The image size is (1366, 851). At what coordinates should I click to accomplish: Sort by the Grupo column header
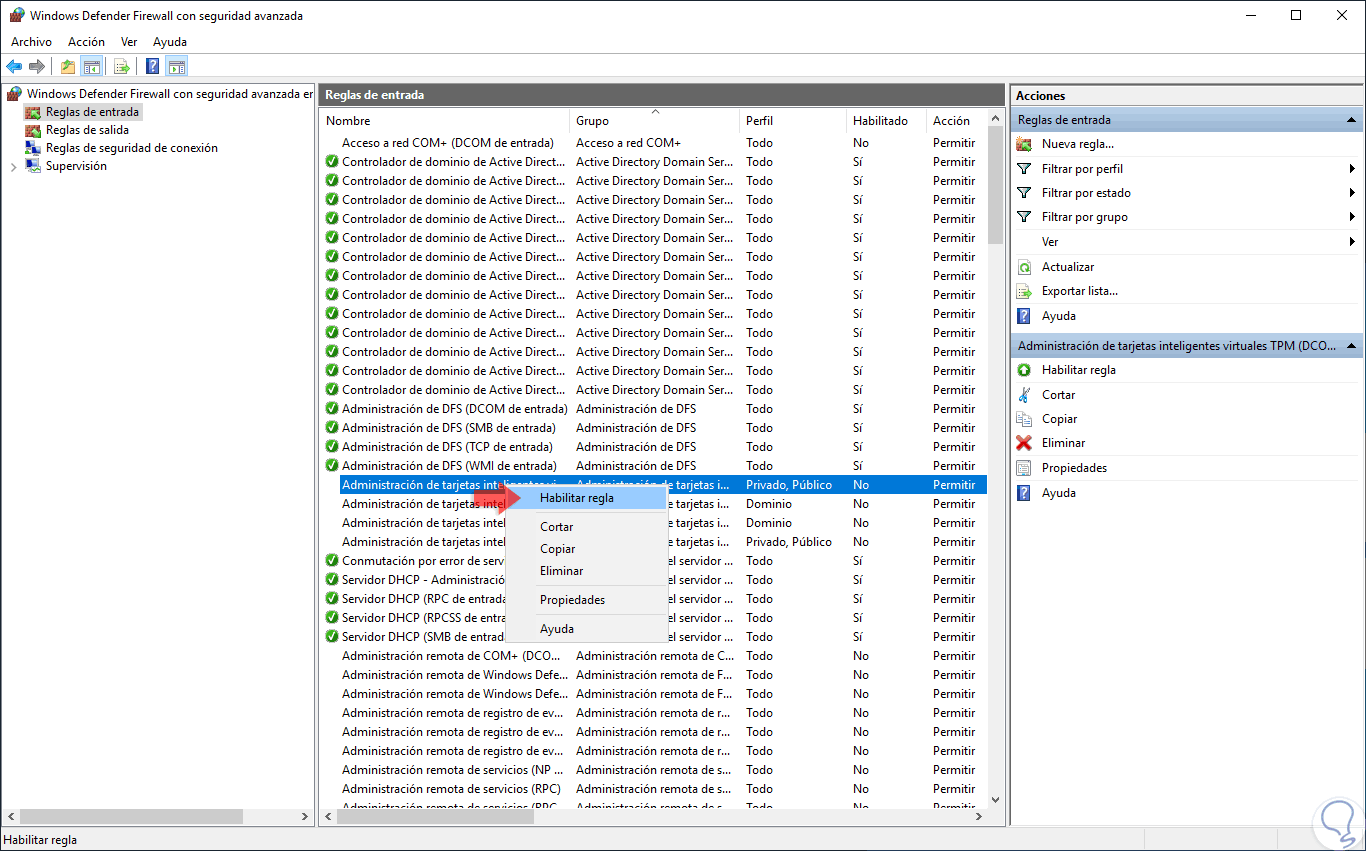(x=656, y=121)
